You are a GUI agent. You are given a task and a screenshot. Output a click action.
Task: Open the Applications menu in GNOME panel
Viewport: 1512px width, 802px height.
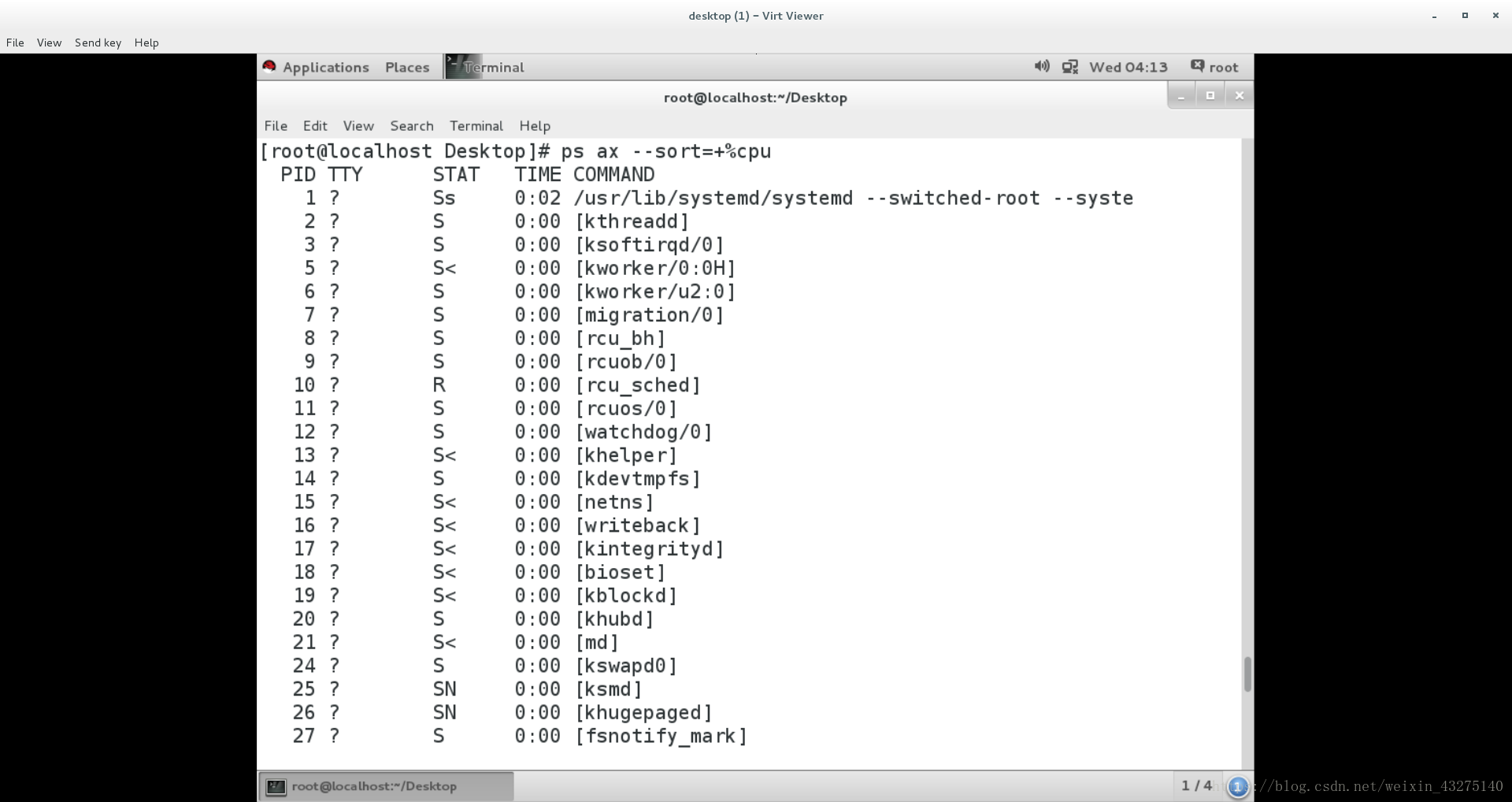[x=325, y=67]
